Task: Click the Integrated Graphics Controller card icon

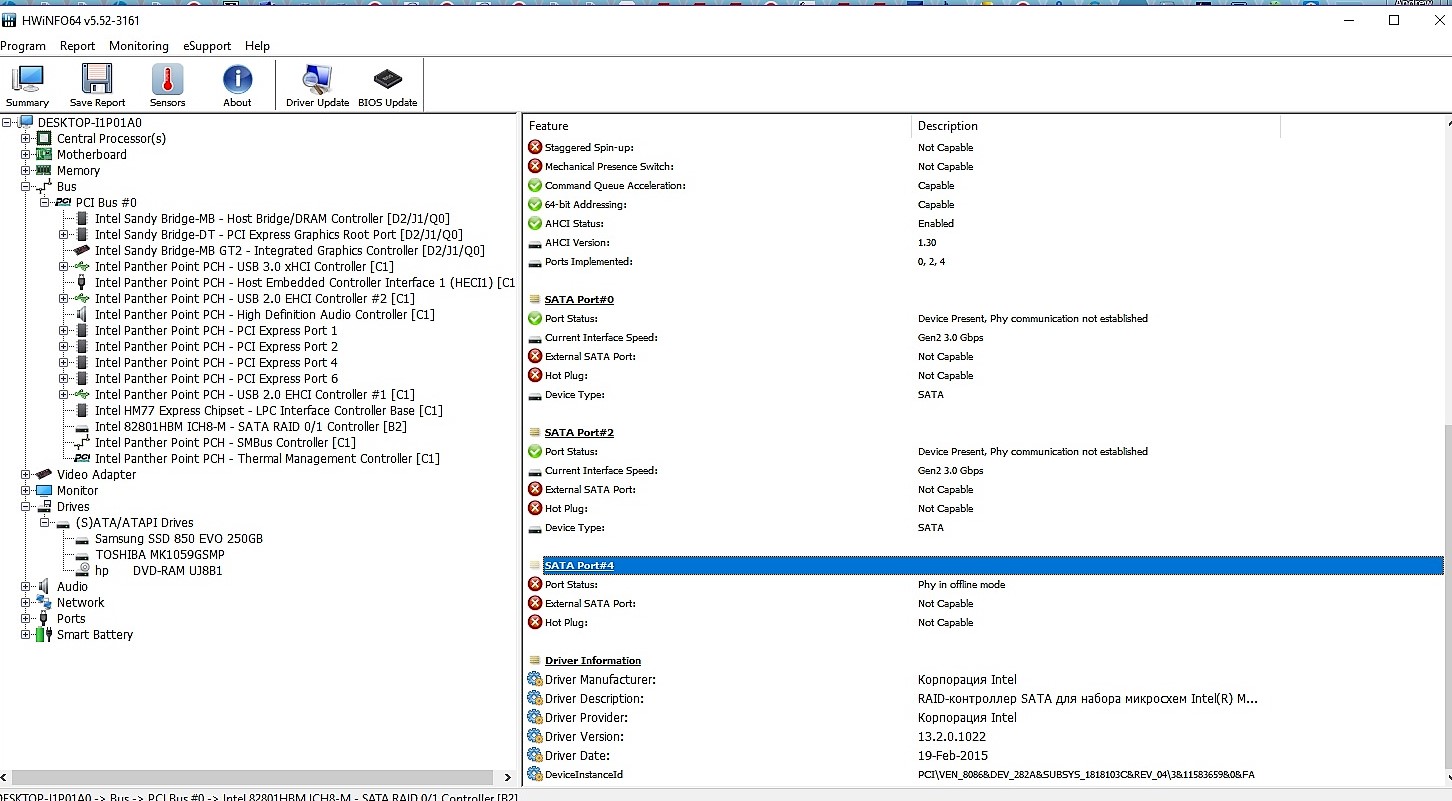Action: (82, 250)
